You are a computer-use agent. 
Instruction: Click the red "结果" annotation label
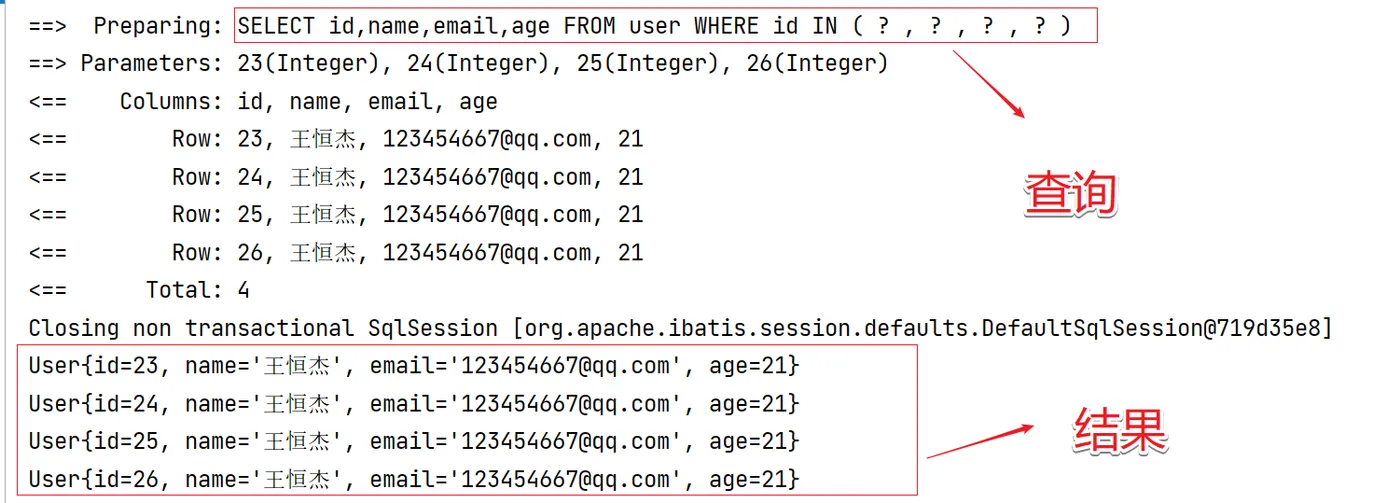tap(1120, 433)
